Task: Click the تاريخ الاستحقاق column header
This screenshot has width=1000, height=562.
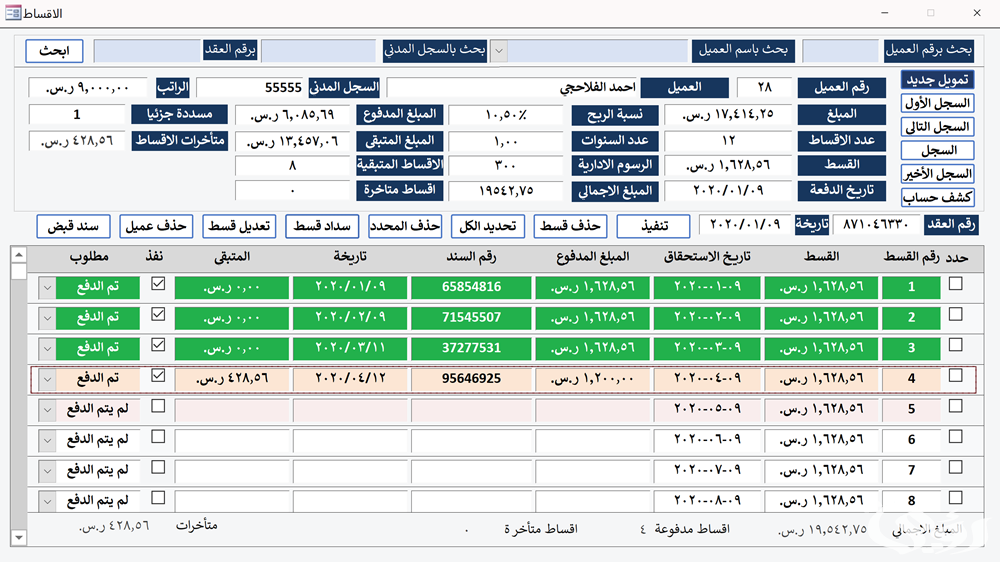Action: pyautogui.click(x=707, y=256)
